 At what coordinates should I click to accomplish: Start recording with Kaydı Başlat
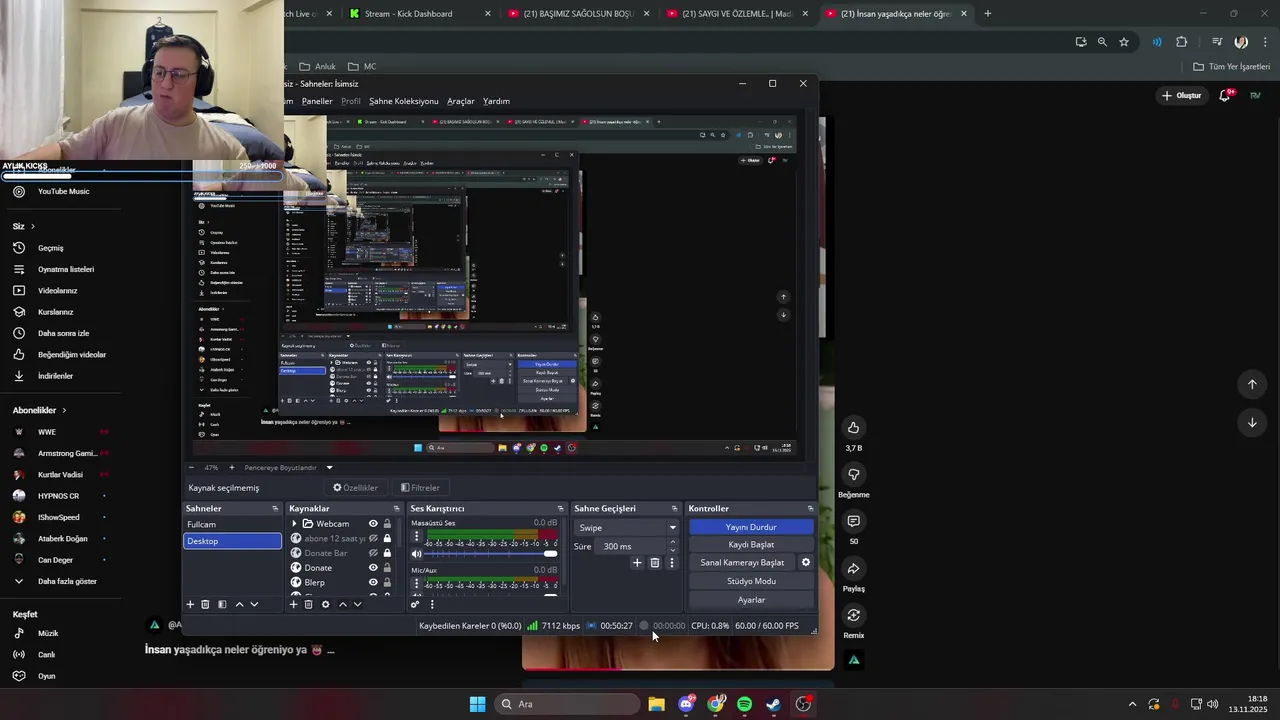coord(751,545)
